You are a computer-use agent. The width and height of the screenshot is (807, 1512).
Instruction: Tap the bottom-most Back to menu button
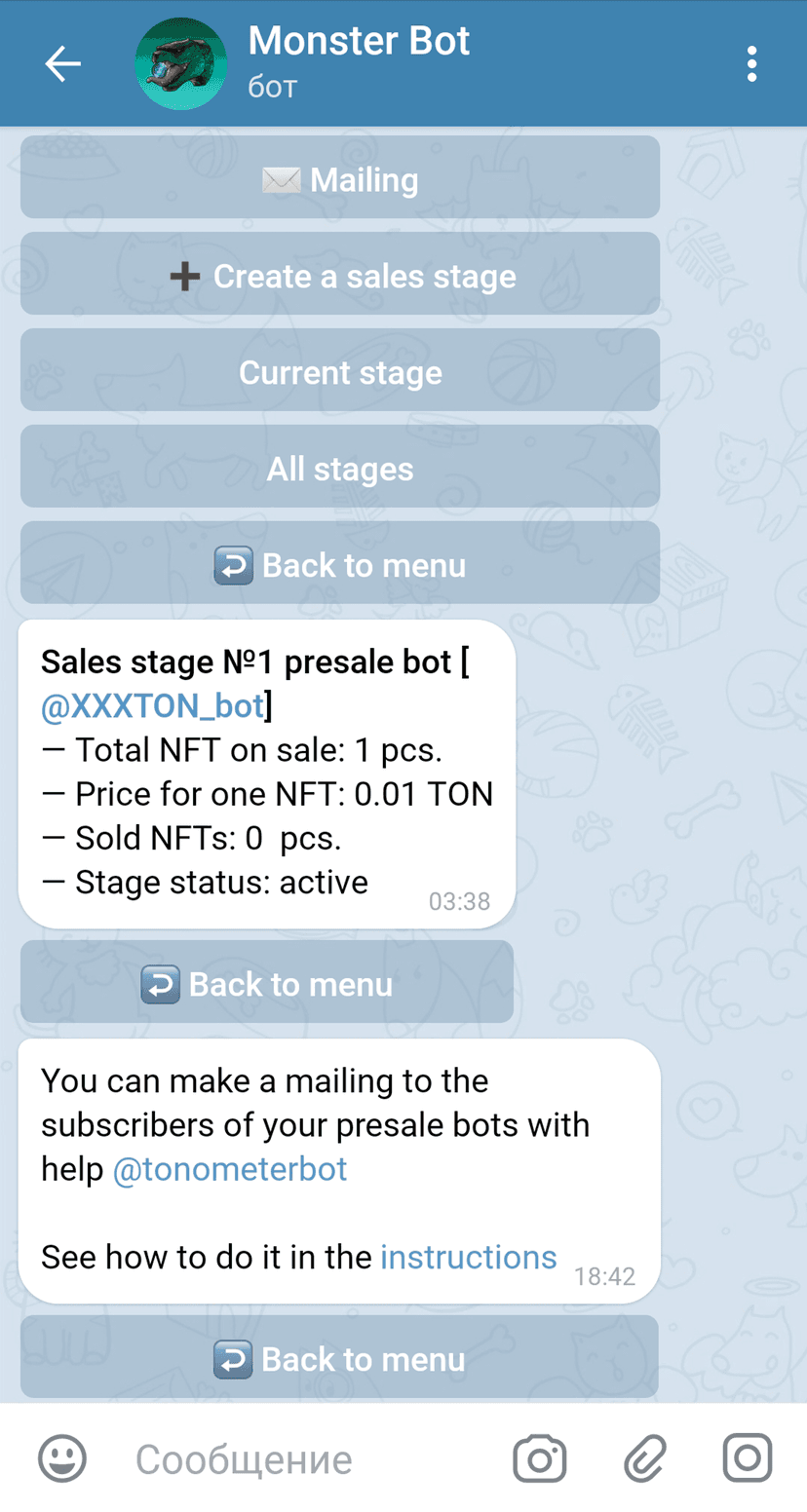[x=340, y=1358]
